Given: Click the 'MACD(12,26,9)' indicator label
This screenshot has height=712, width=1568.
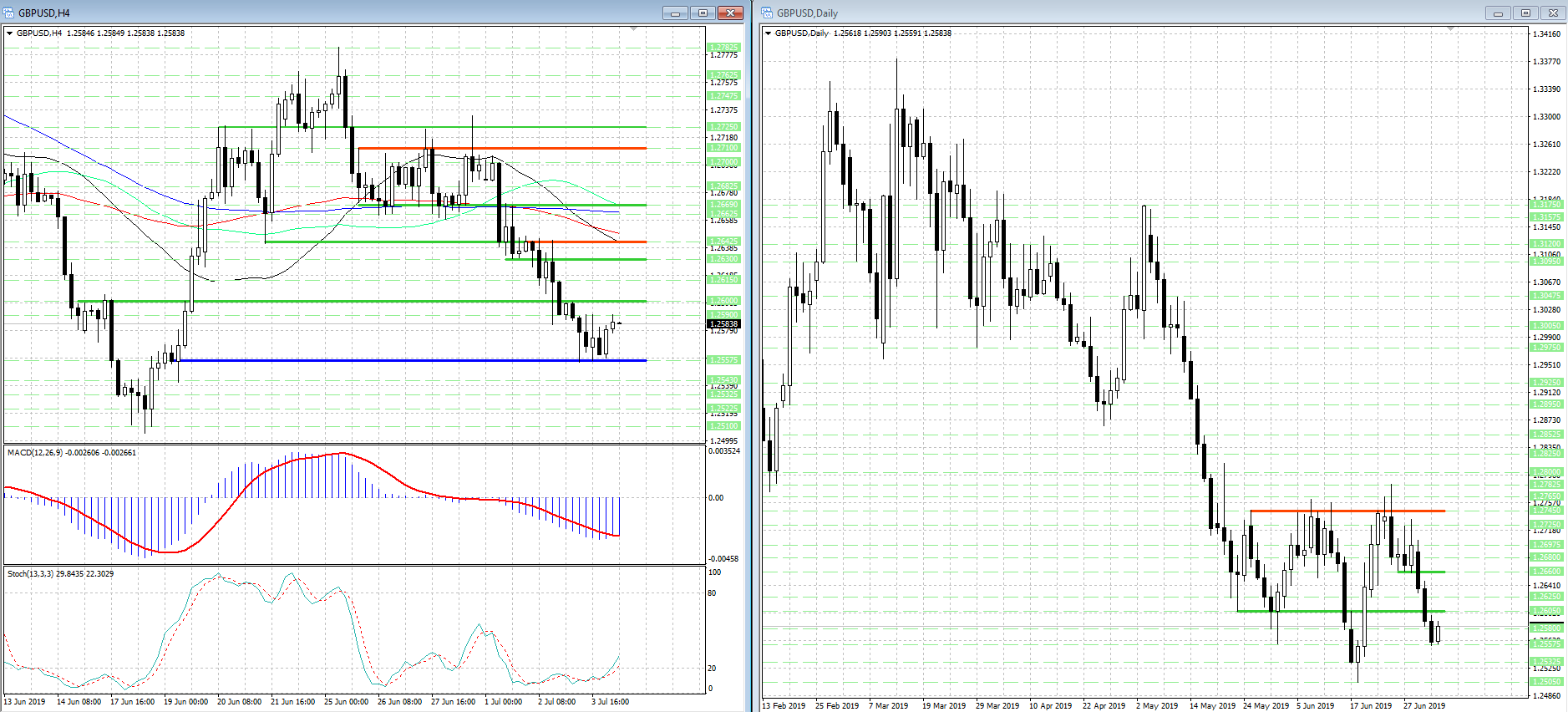Looking at the screenshot, I should pyautogui.click(x=33, y=453).
